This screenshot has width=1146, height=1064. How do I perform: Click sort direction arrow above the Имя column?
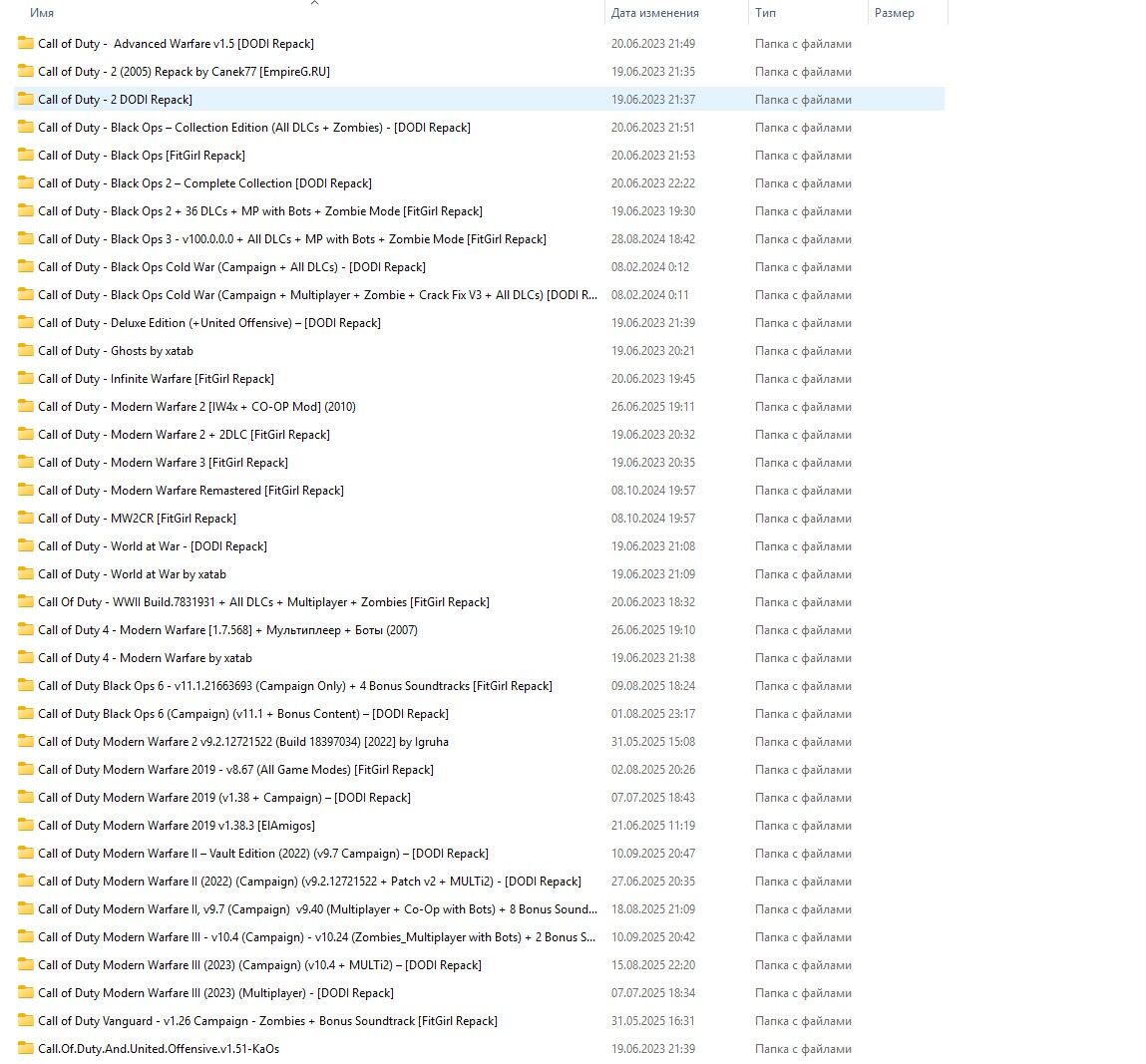tap(314, 3)
